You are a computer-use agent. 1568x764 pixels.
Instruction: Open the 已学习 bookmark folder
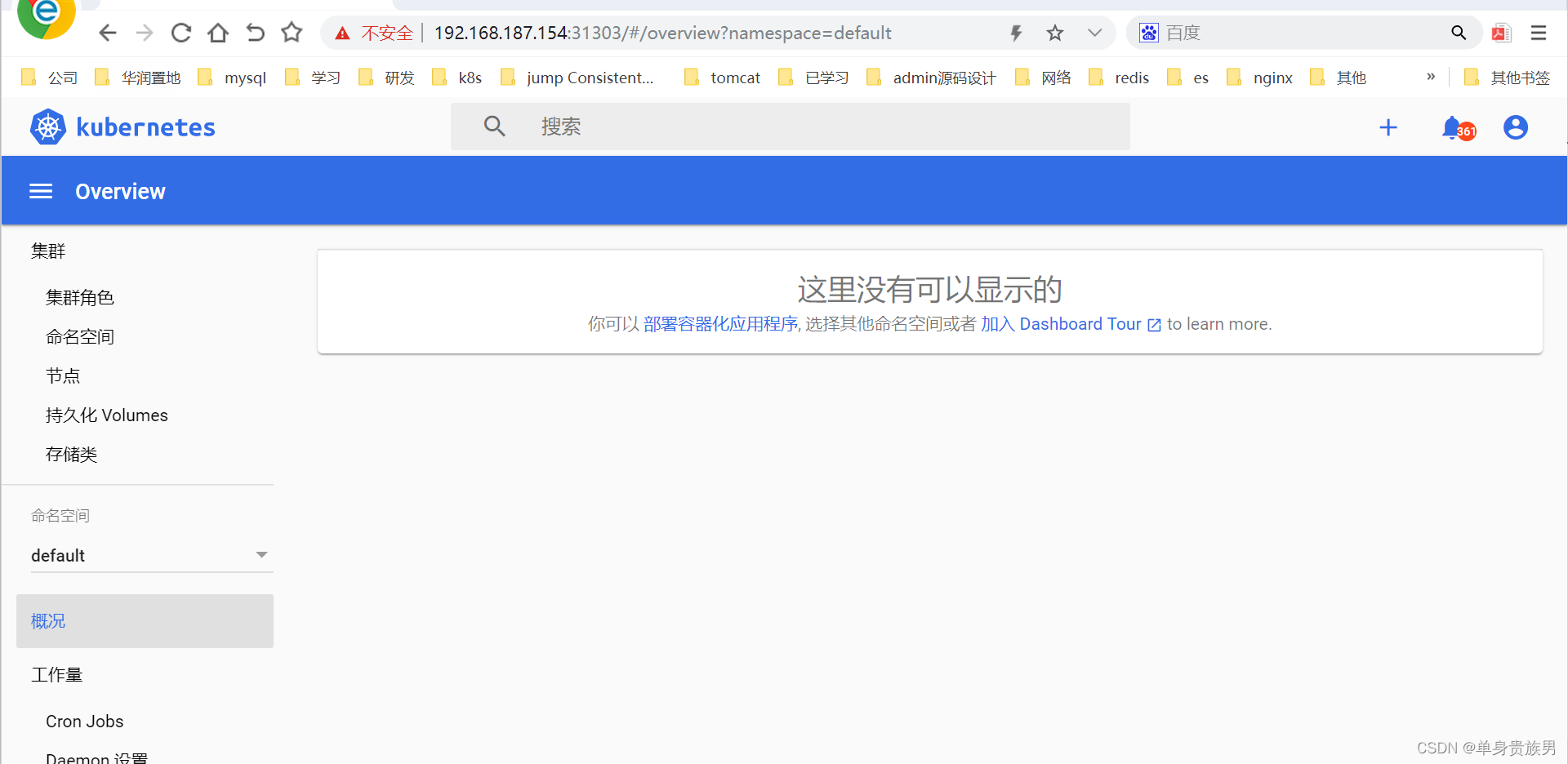(813, 78)
